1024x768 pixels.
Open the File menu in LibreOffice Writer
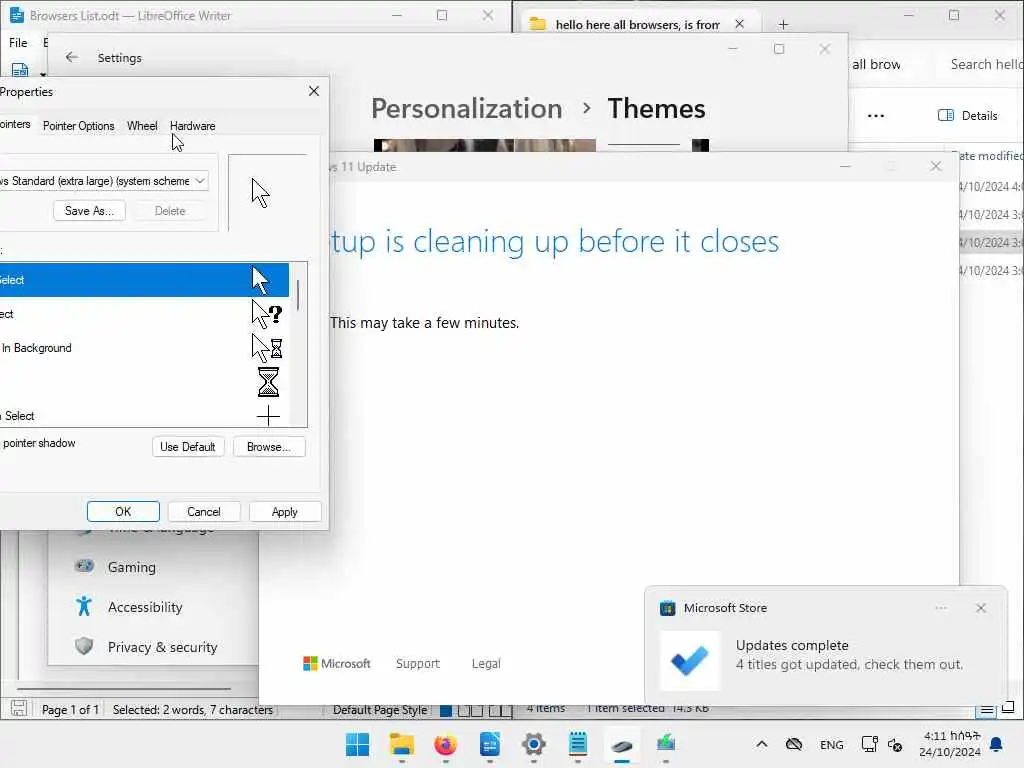click(x=18, y=42)
